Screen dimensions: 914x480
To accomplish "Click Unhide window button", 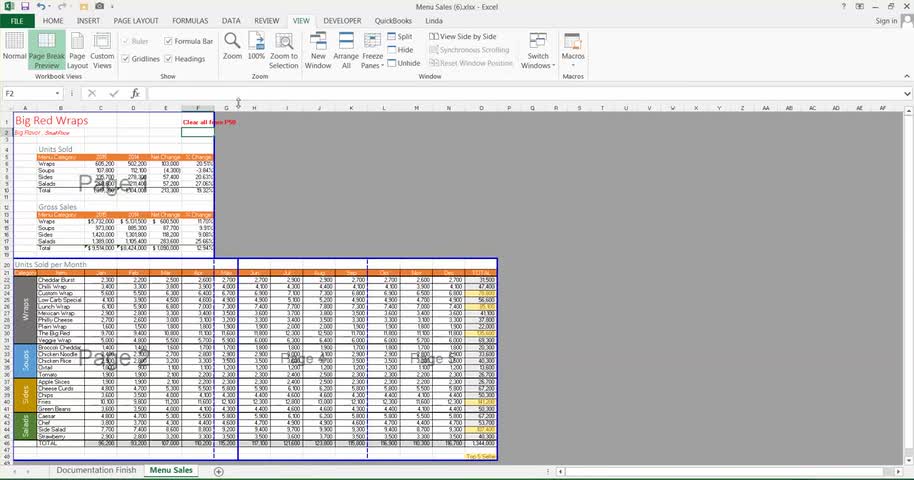I will coord(403,63).
